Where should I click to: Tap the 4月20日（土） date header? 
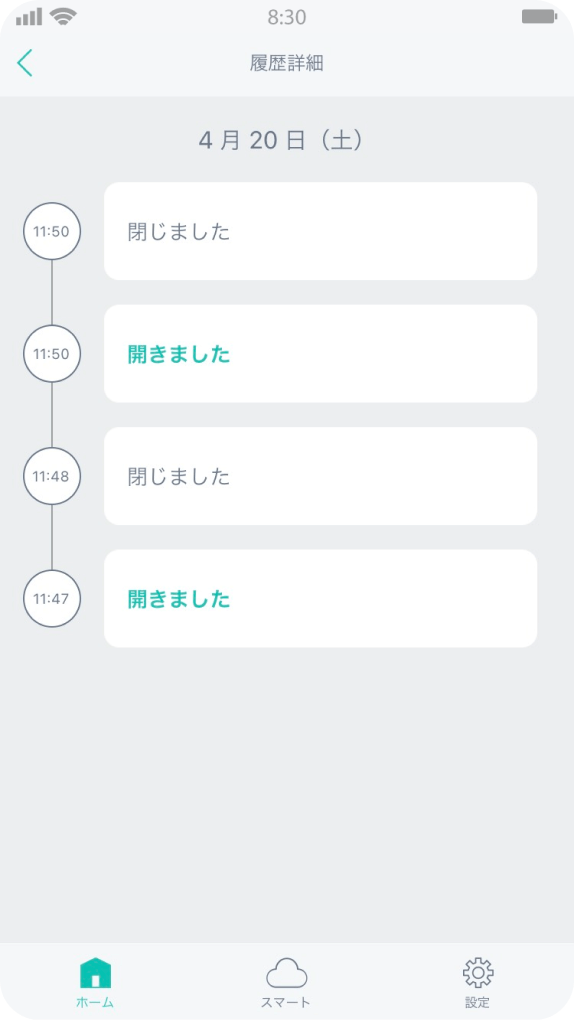(x=280, y=141)
